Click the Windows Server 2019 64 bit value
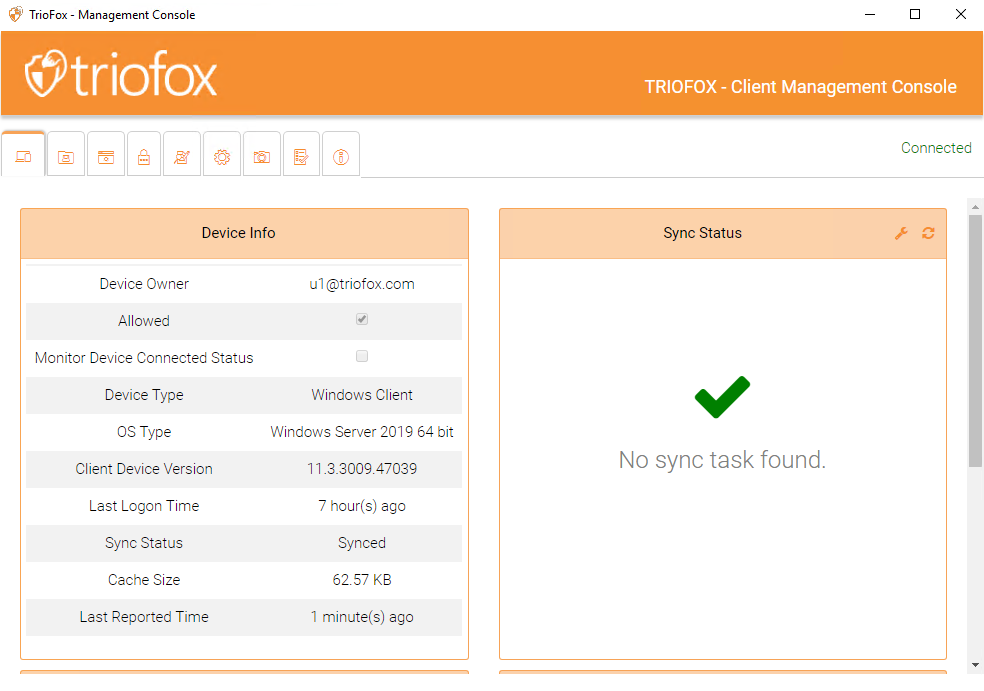 (362, 432)
